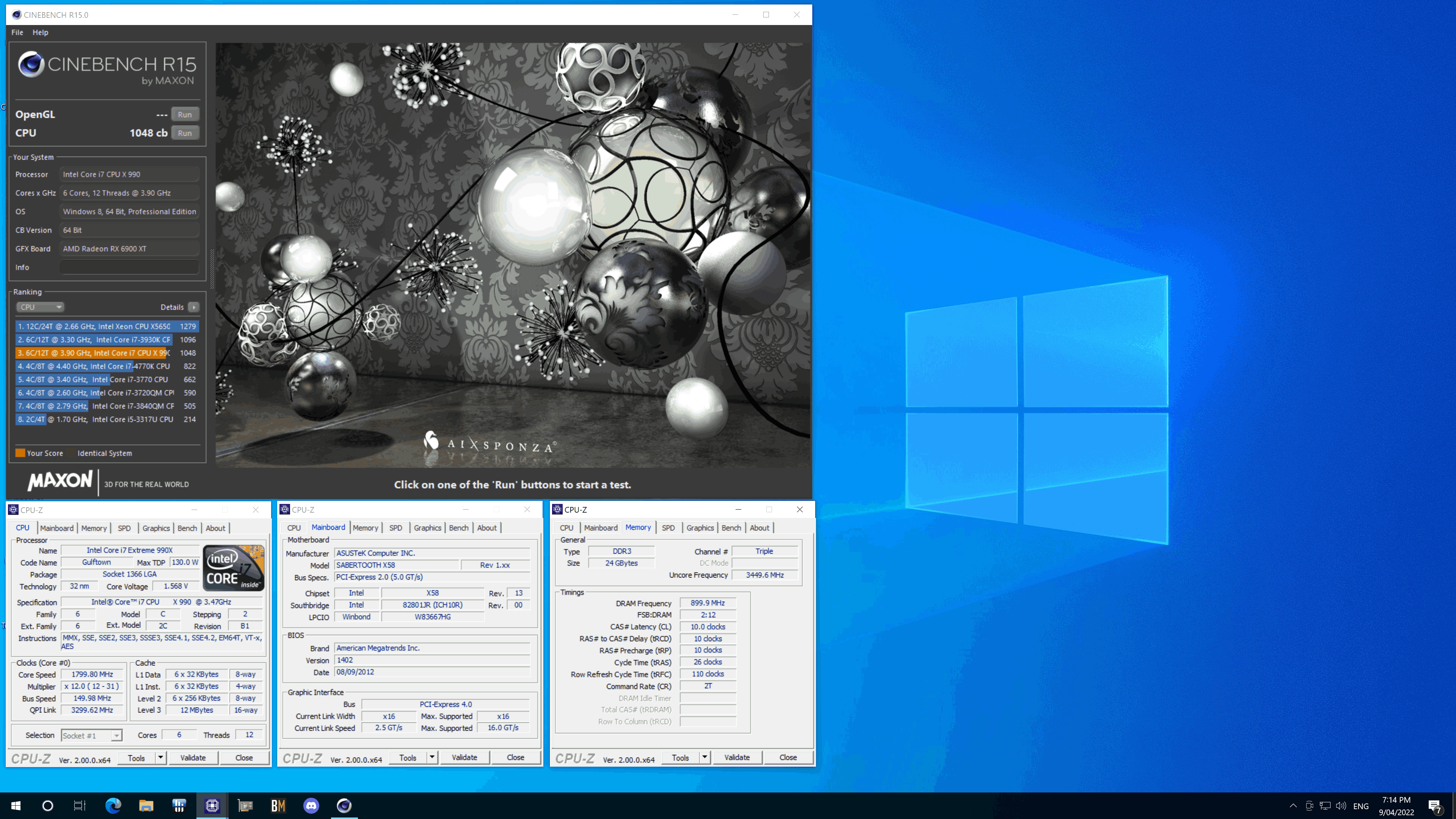The height and width of the screenshot is (819, 1456).
Task: Click Validate in left CPU-Z window
Action: 193,758
